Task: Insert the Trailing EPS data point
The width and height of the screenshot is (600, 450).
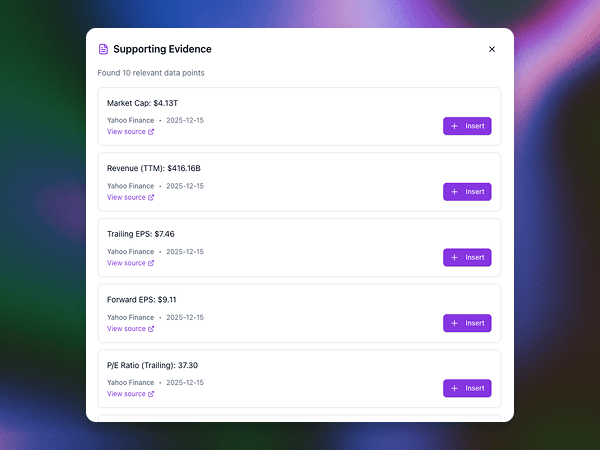Action: [467, 257]
